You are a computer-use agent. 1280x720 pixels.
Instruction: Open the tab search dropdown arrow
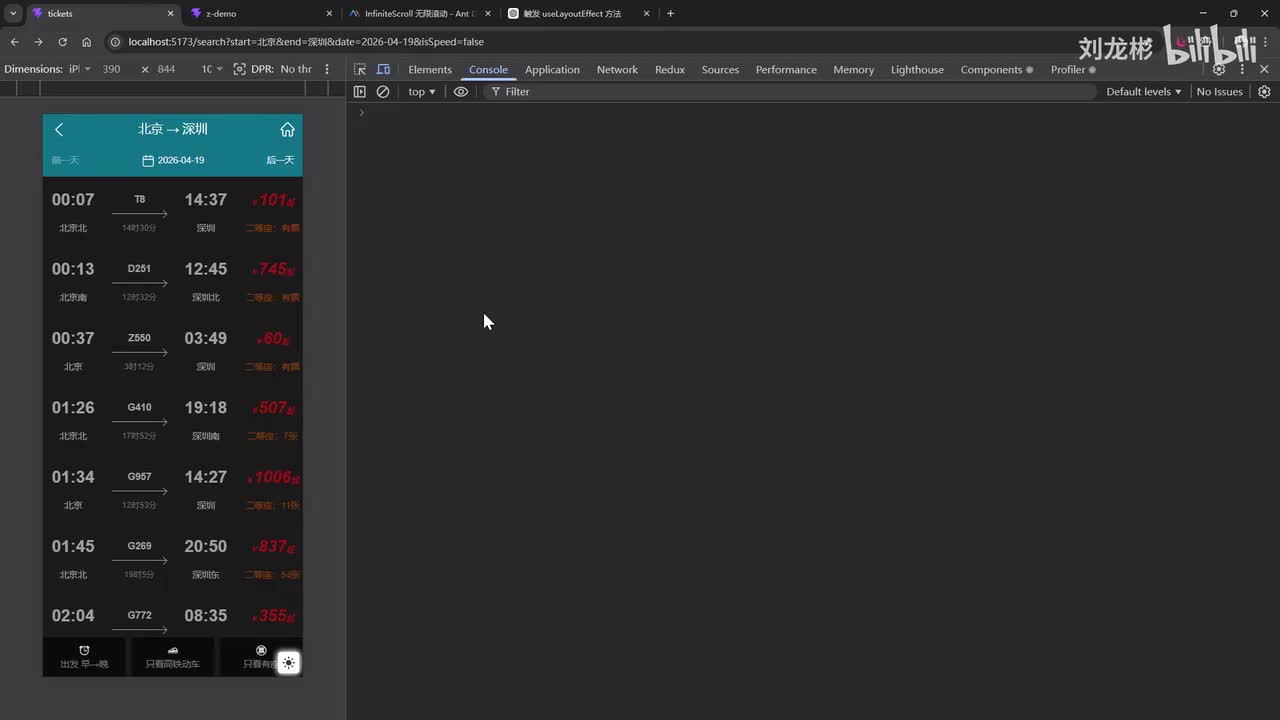click(x=13, y=14)
